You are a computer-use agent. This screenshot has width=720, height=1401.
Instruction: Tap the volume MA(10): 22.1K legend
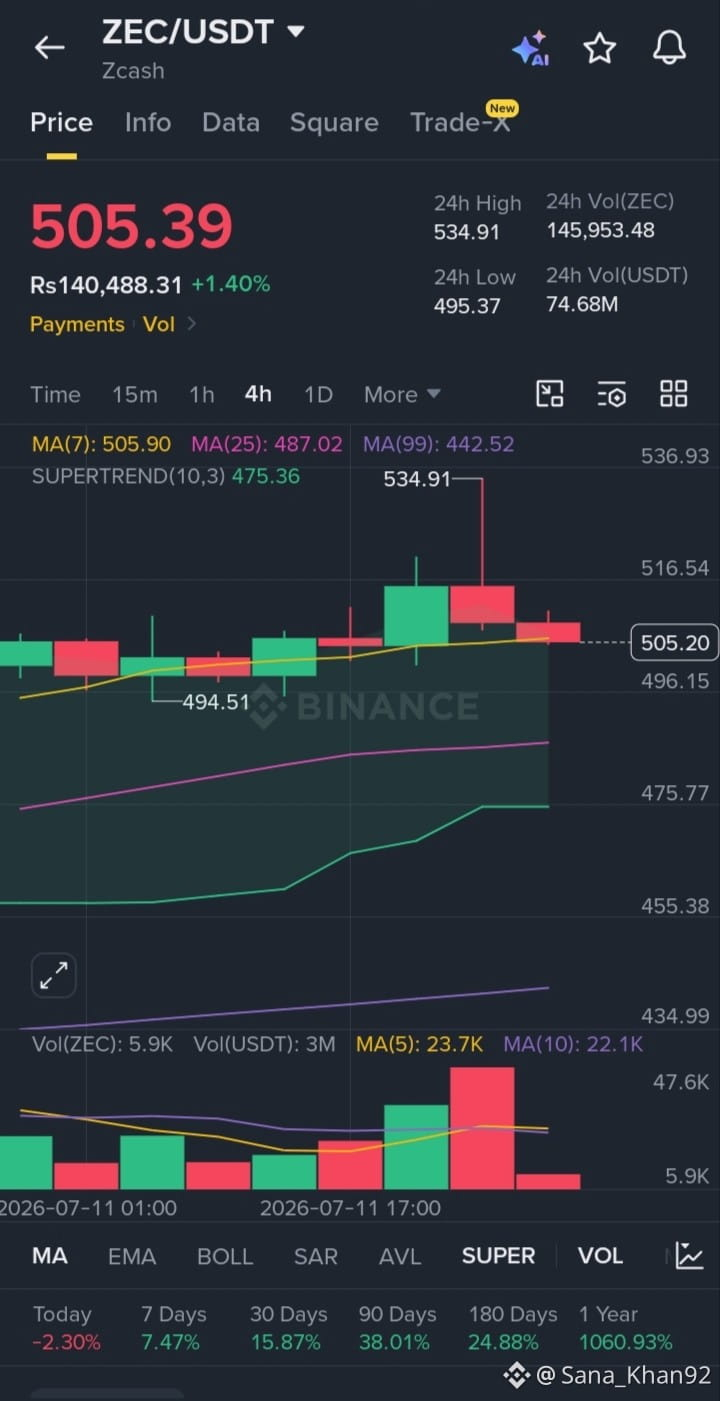pos(573,1045)
